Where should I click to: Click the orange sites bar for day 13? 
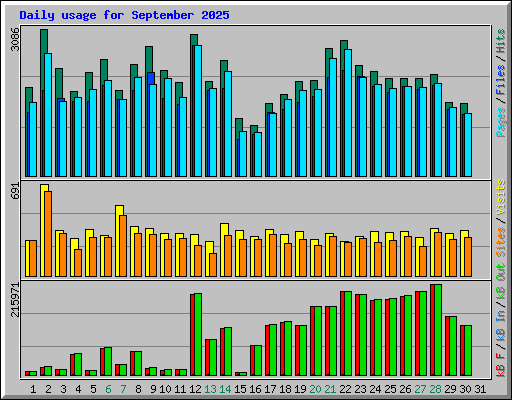tap(213, 265)
